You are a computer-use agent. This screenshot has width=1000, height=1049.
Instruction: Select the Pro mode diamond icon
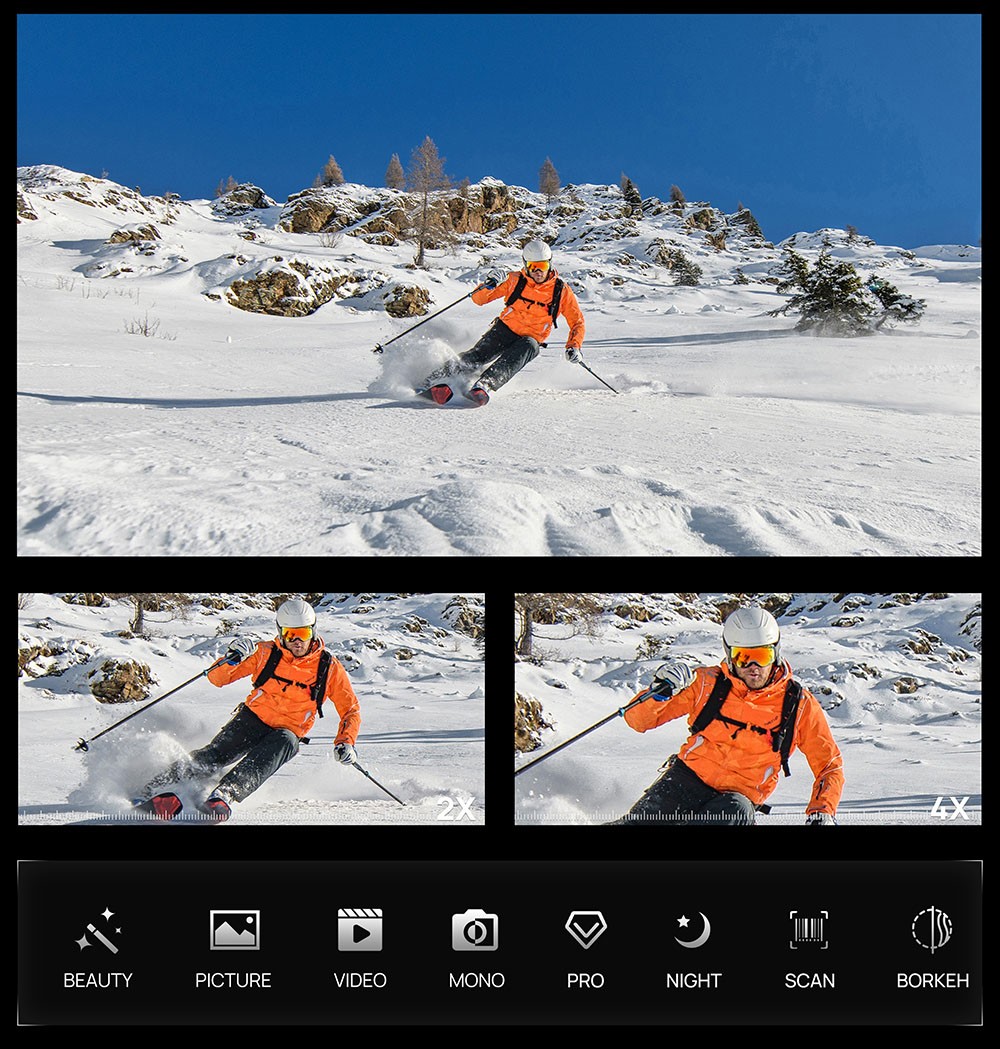[585, 929]
